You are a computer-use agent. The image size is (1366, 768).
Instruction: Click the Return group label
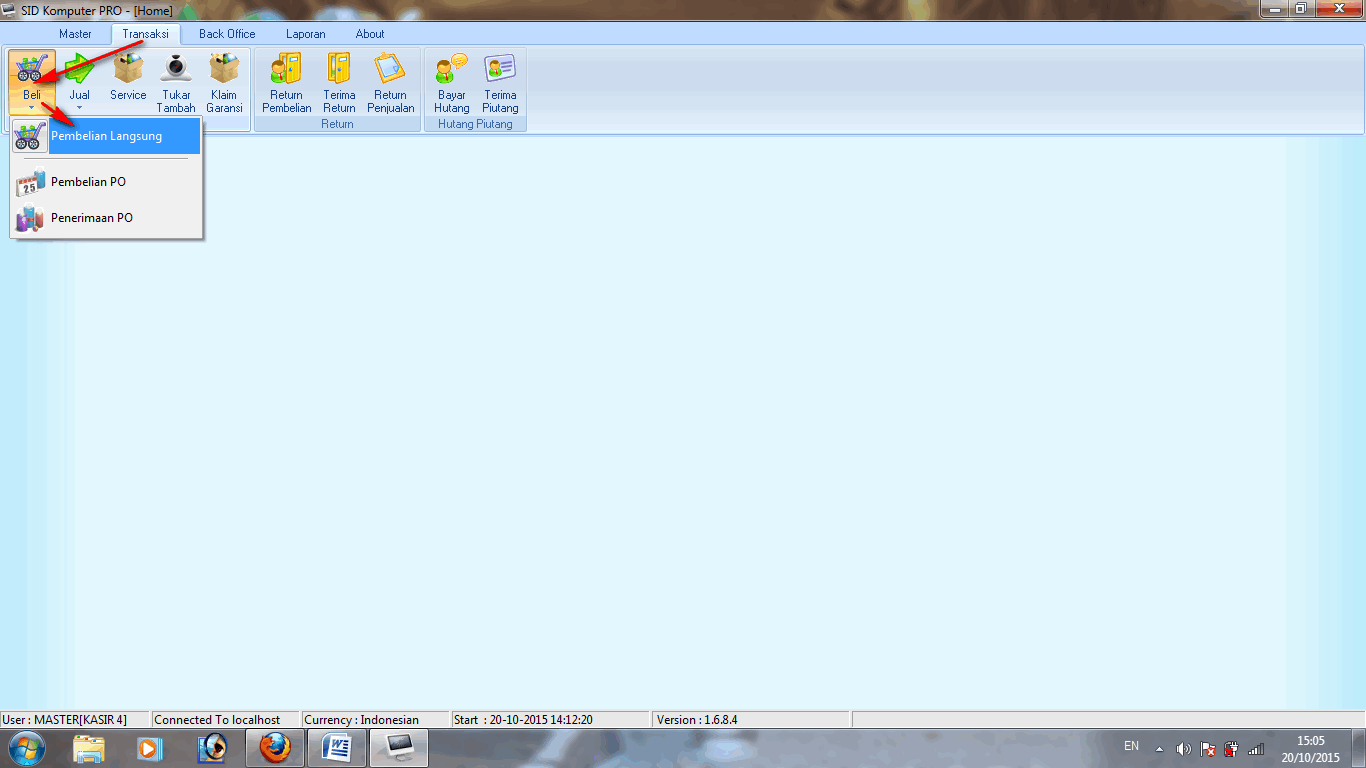(x=337, y=124)
